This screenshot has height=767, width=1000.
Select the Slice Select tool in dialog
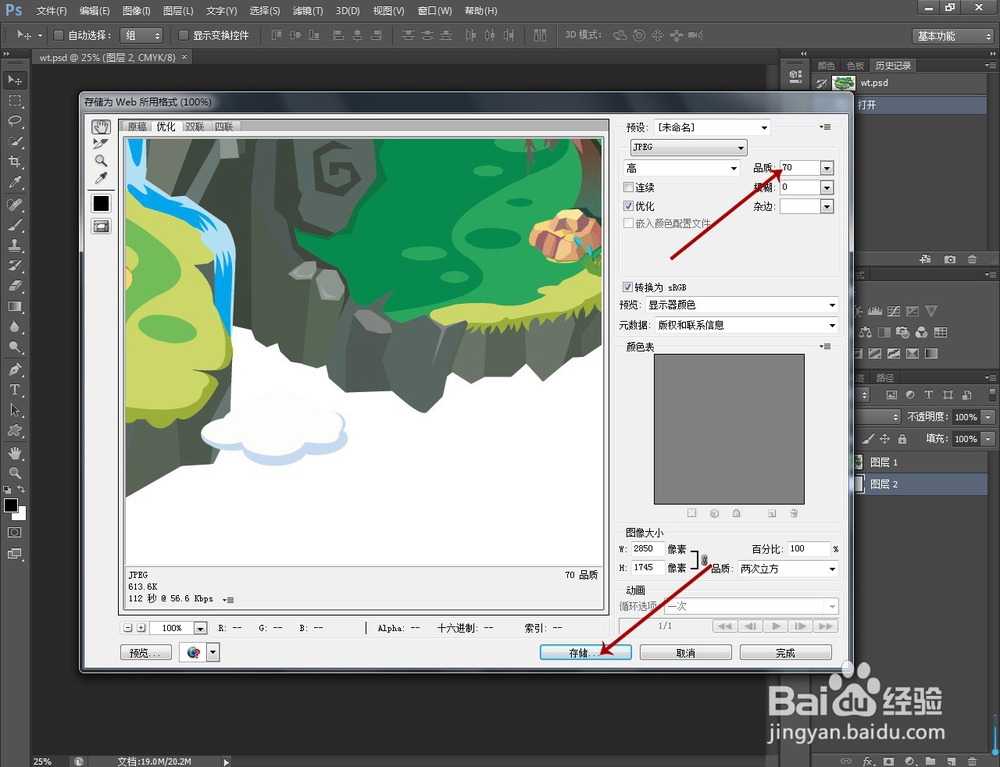click(x=101, y=144)
